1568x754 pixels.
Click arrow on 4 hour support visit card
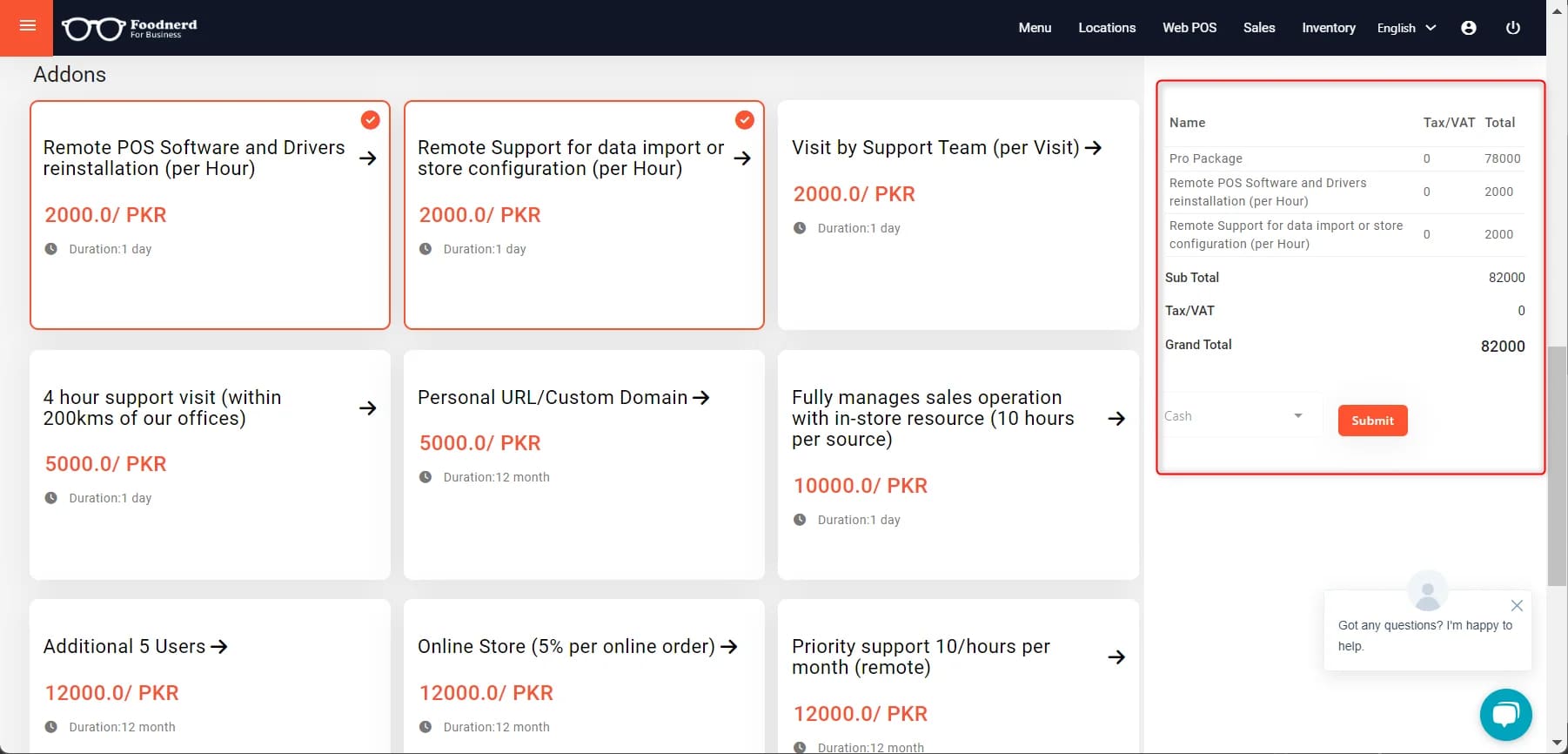[368, 408]
